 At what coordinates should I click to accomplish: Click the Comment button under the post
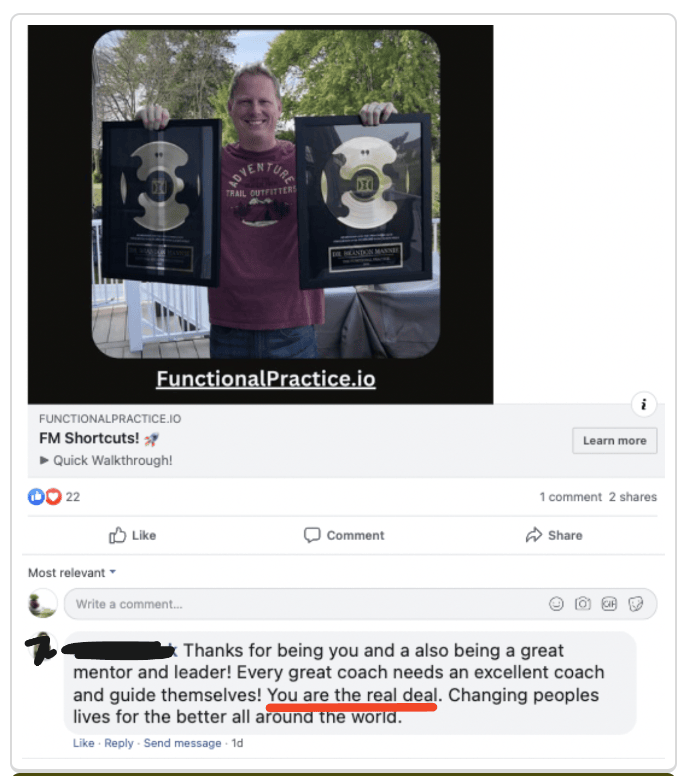[x=344, y=535]
